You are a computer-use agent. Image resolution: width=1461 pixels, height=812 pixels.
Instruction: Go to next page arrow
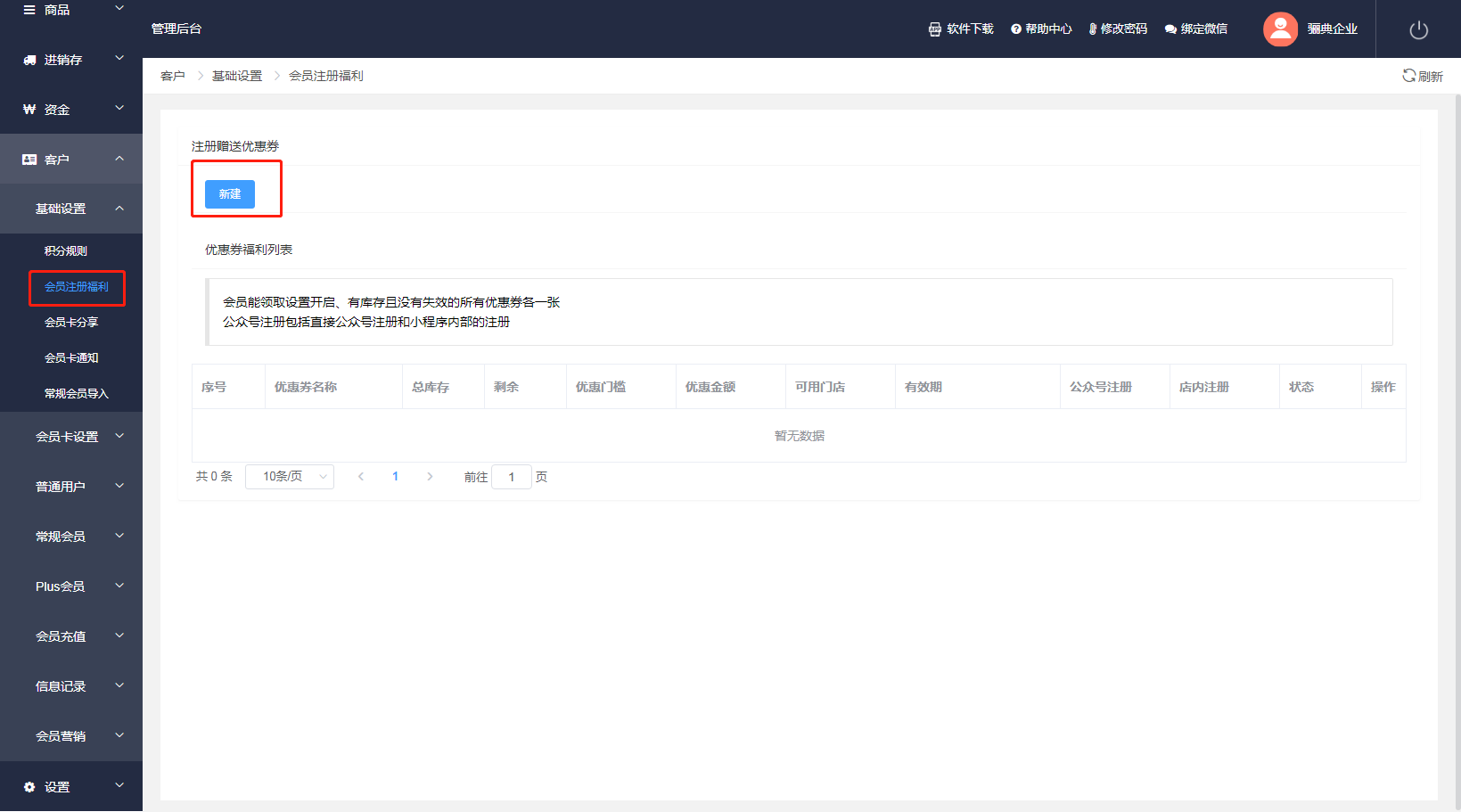(x=430, y=477)
